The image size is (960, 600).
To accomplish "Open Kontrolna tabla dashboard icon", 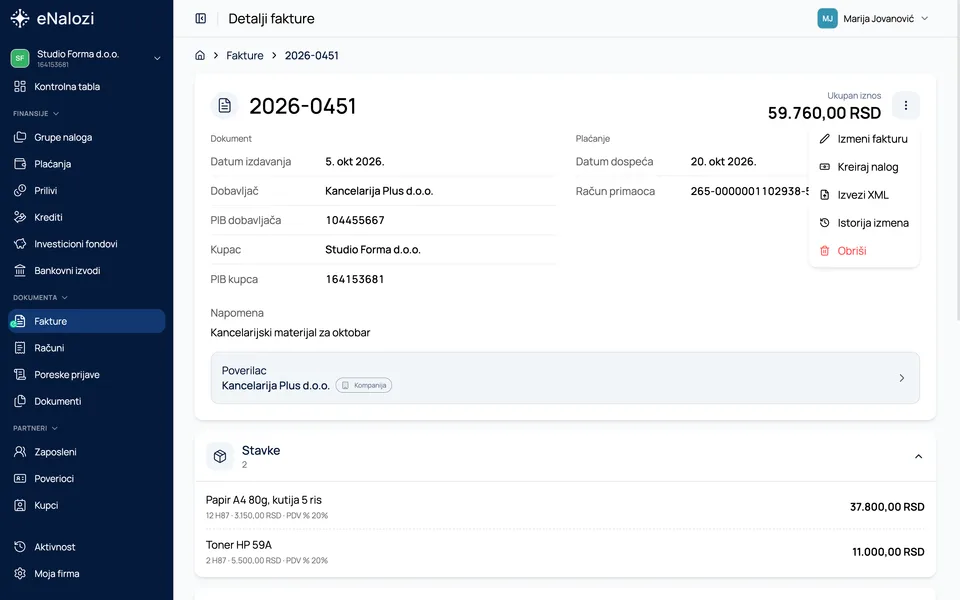I will coord(20,86).
